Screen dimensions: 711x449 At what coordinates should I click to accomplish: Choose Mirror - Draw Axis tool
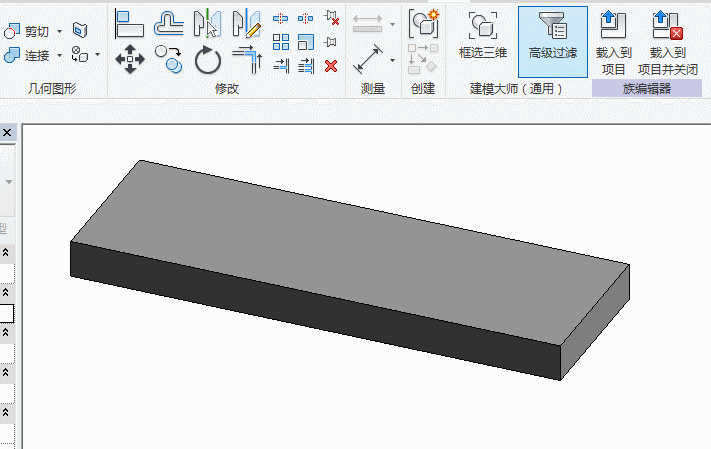click(245, 22)
